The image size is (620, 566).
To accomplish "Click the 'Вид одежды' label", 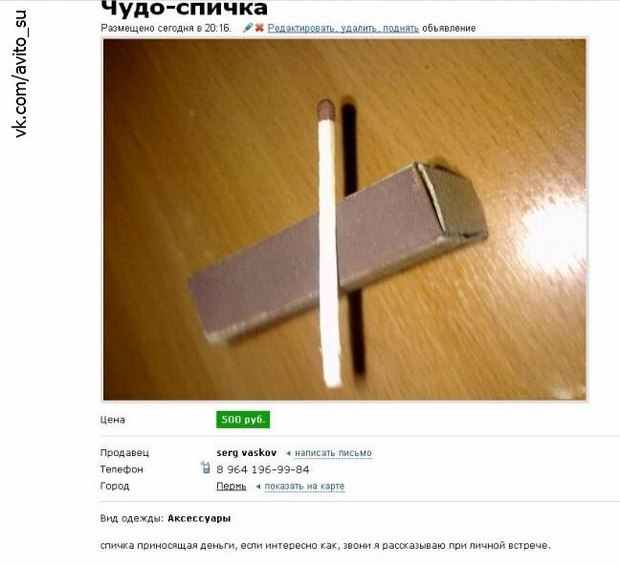I will (x=132, y=518).
